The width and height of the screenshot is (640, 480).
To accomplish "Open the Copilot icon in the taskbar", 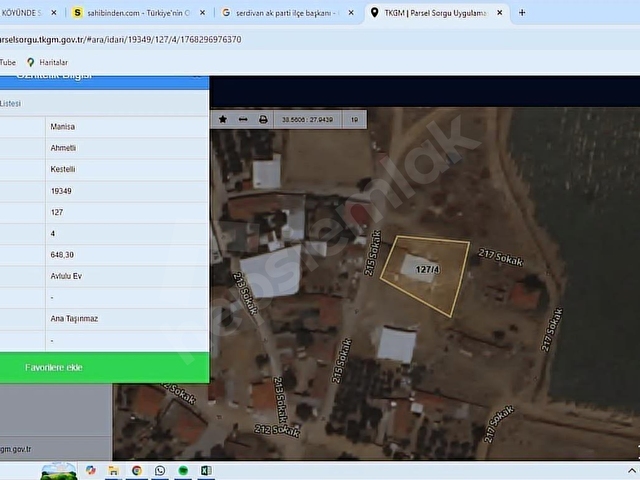I will point(91,470).
